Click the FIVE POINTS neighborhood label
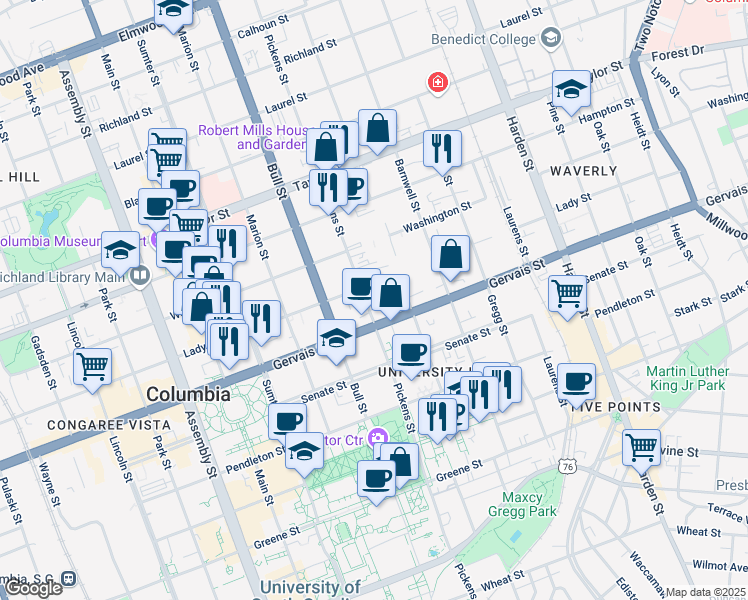The height and width of the screenshot is (600, 748). point(616,407)
